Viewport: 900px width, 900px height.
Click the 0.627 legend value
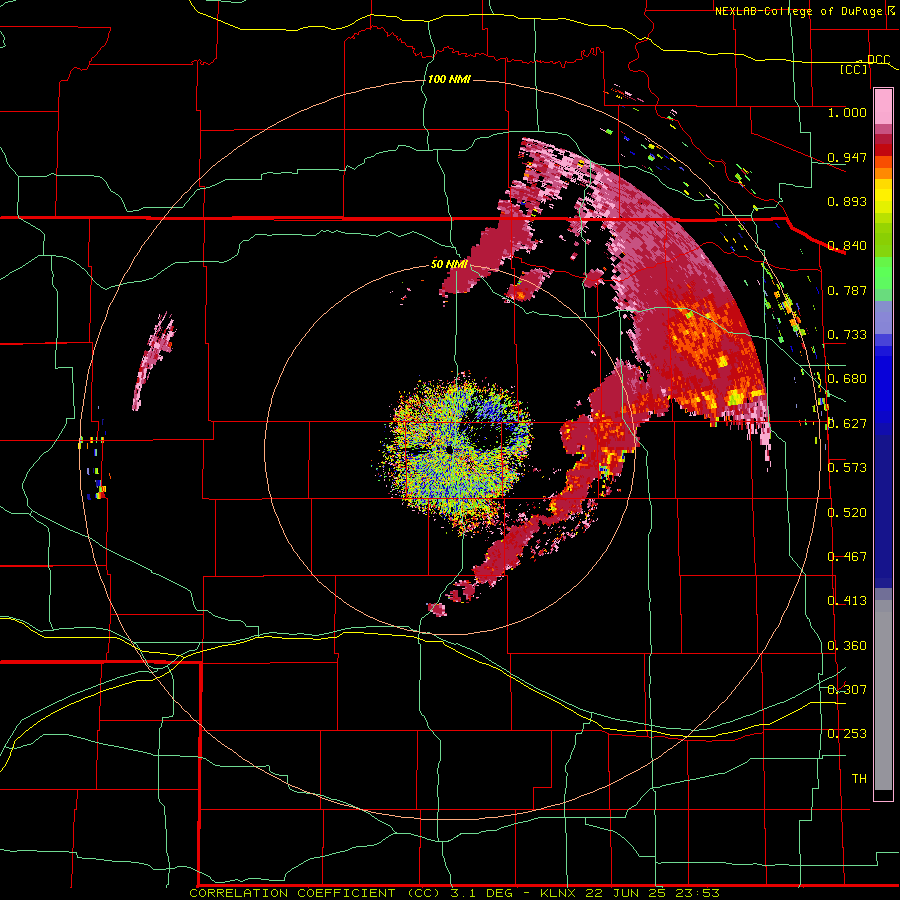click(x=847, y=424)
